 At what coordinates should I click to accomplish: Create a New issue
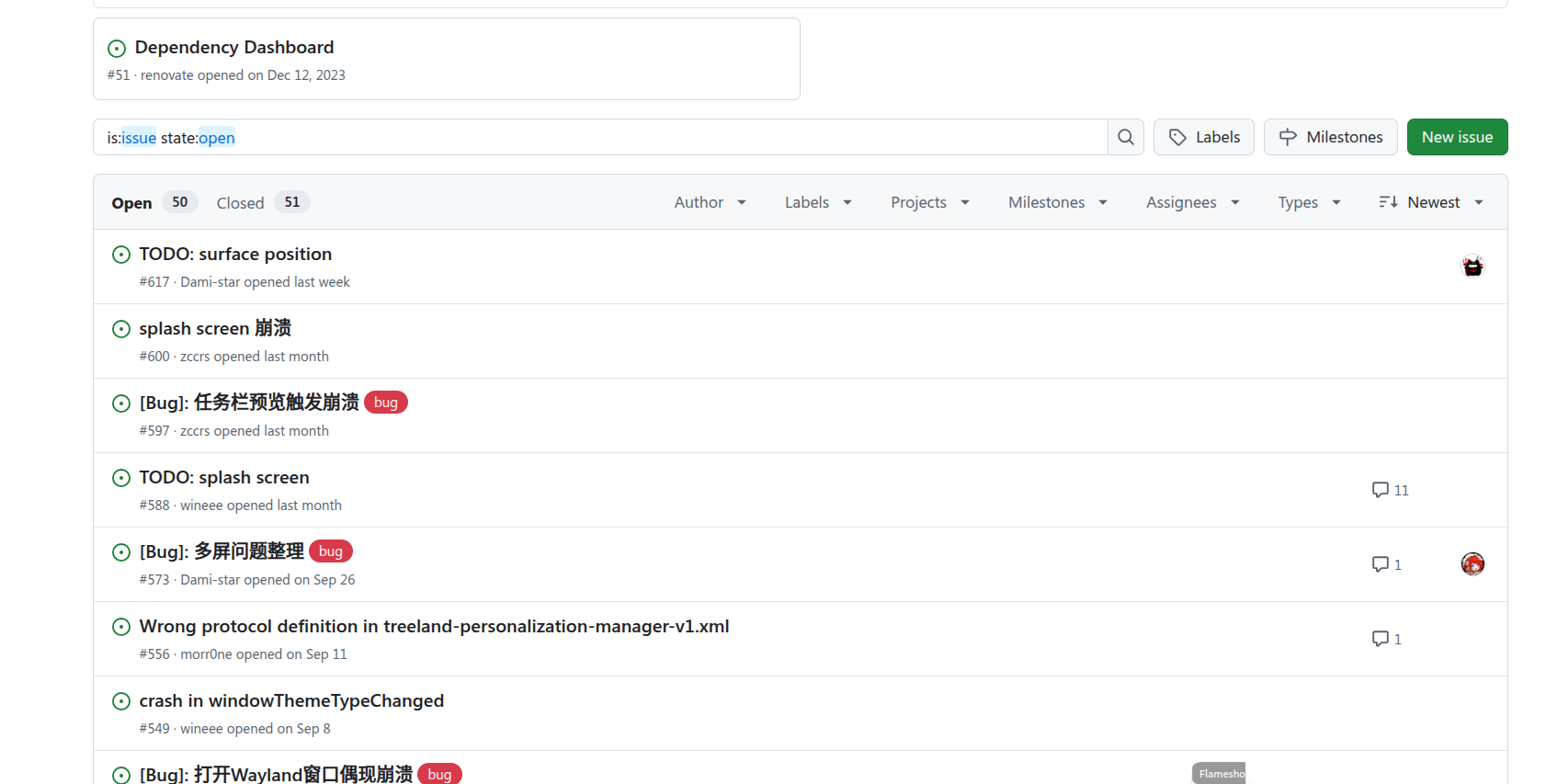[x=1458, y=137]
